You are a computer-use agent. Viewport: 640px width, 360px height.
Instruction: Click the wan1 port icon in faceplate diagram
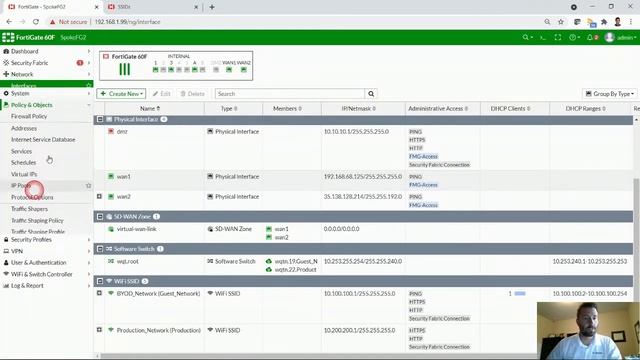pos(229,69)
